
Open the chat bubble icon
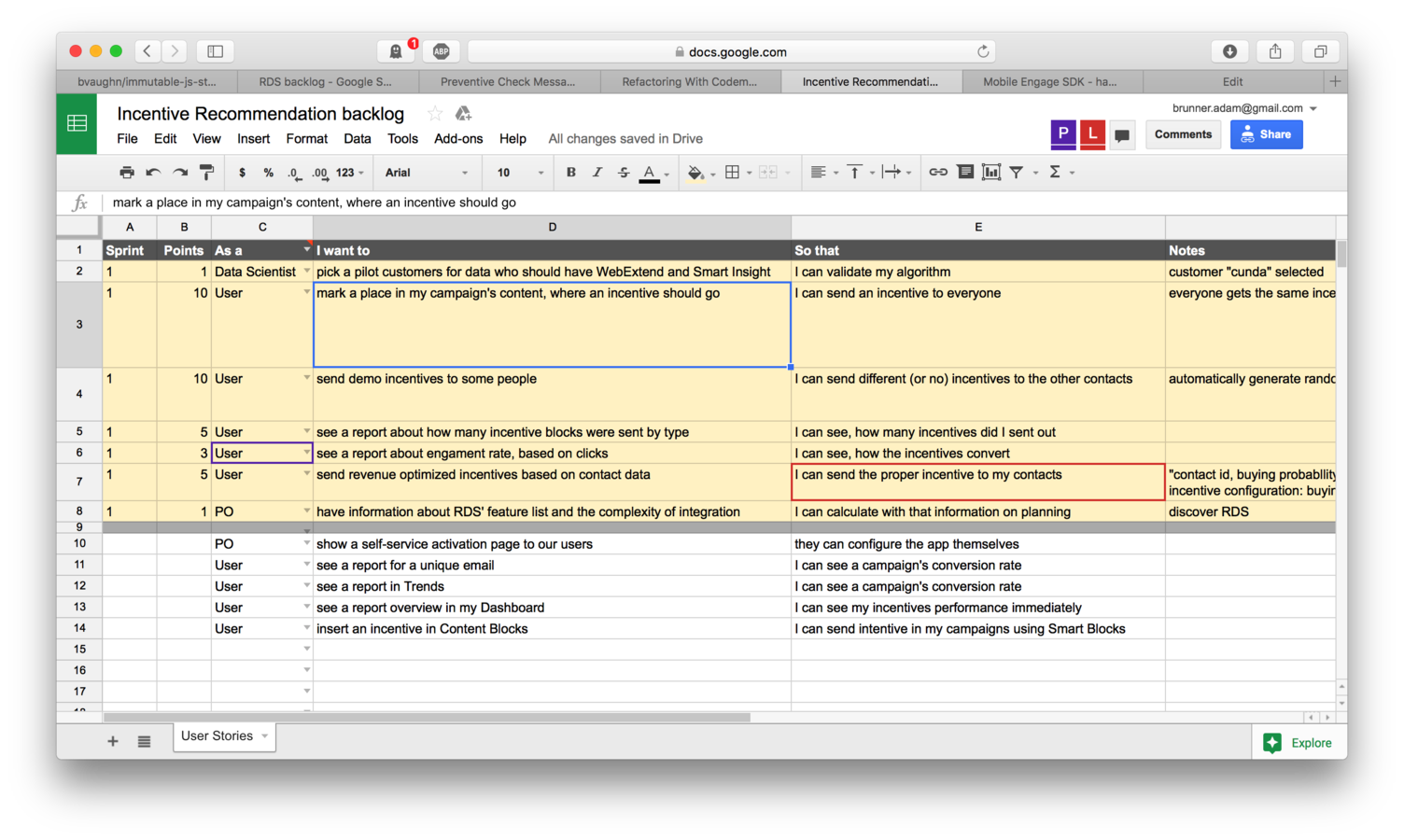coord(1122,134)
